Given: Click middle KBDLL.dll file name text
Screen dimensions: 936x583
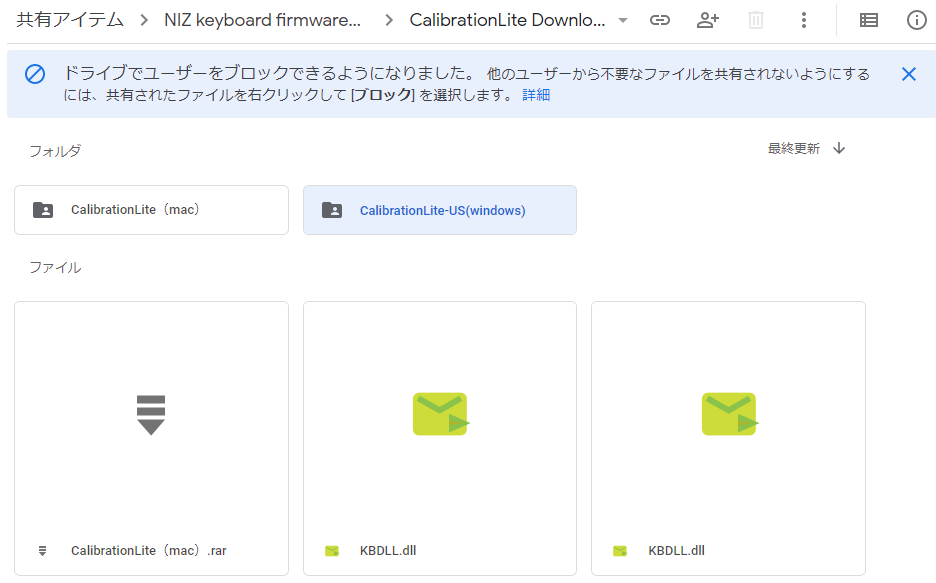Looking at the screenshot, I should click(388, 551).
